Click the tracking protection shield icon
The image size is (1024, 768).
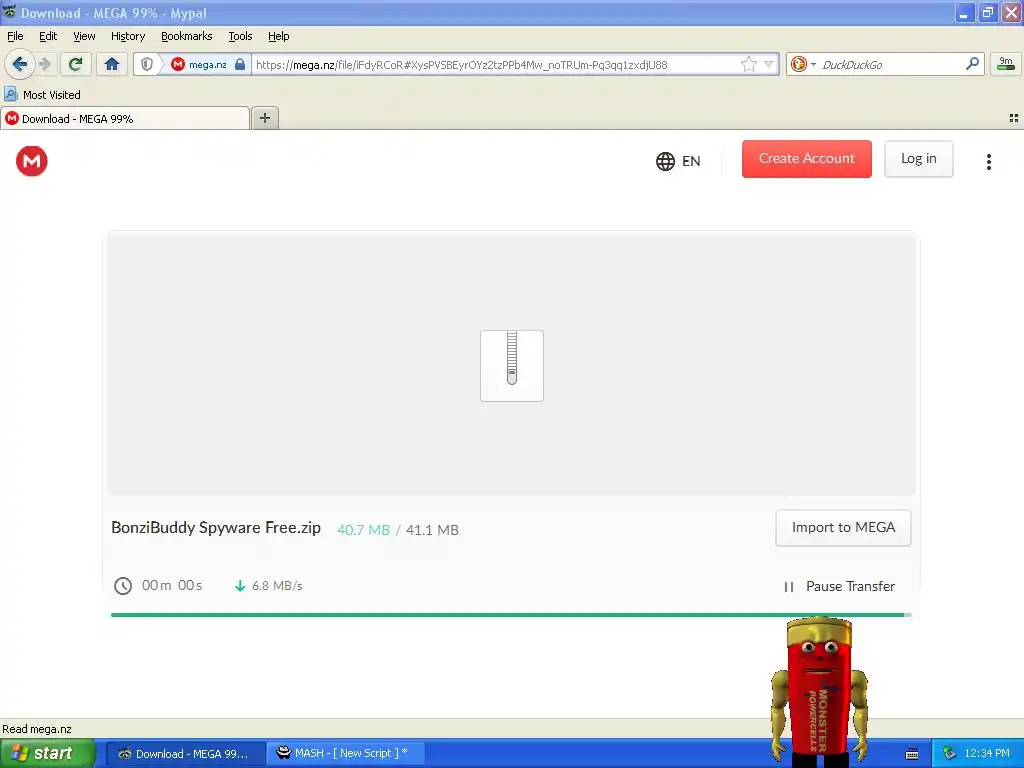[147, 64]
